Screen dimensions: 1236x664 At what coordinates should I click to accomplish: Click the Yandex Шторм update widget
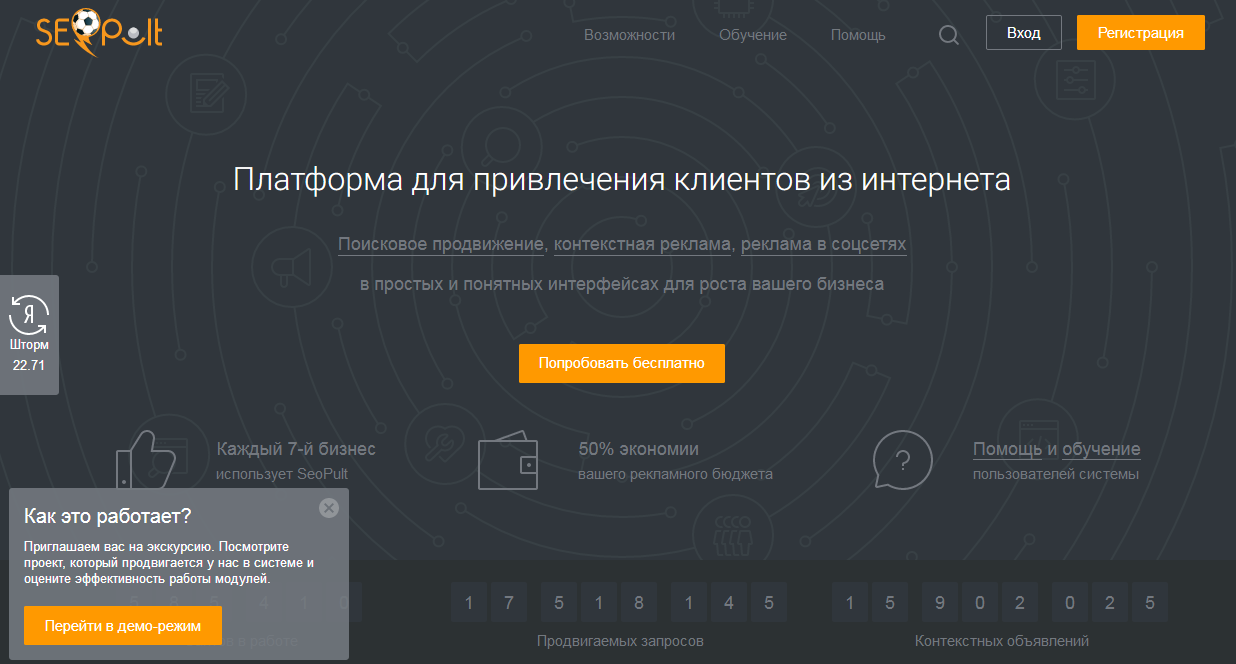tap(29, 335)
